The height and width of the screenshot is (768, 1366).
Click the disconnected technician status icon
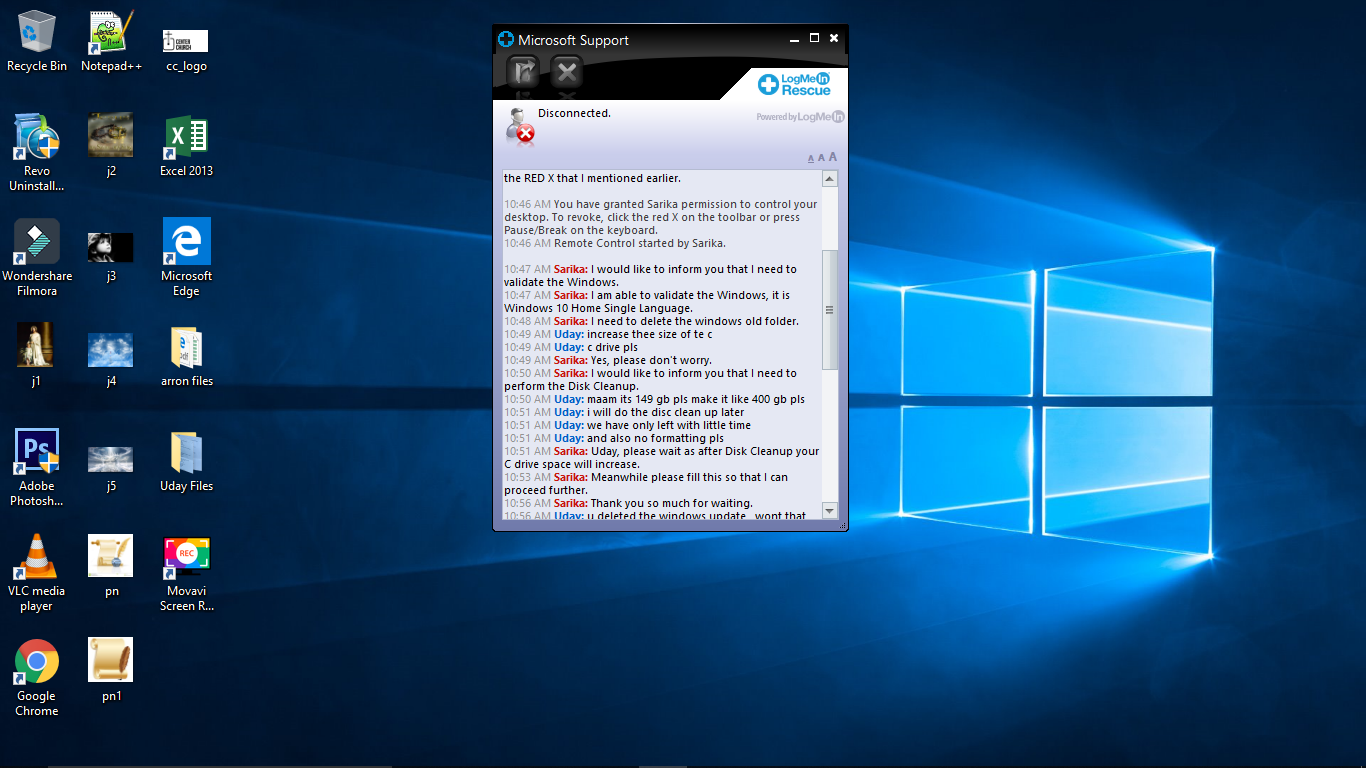(519, 125)
